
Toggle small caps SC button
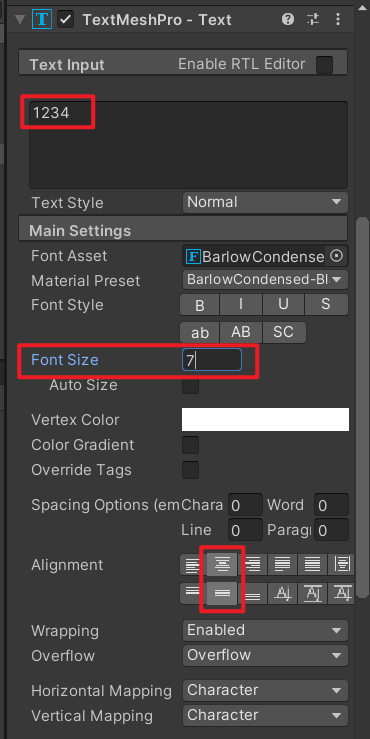[284, 332]
